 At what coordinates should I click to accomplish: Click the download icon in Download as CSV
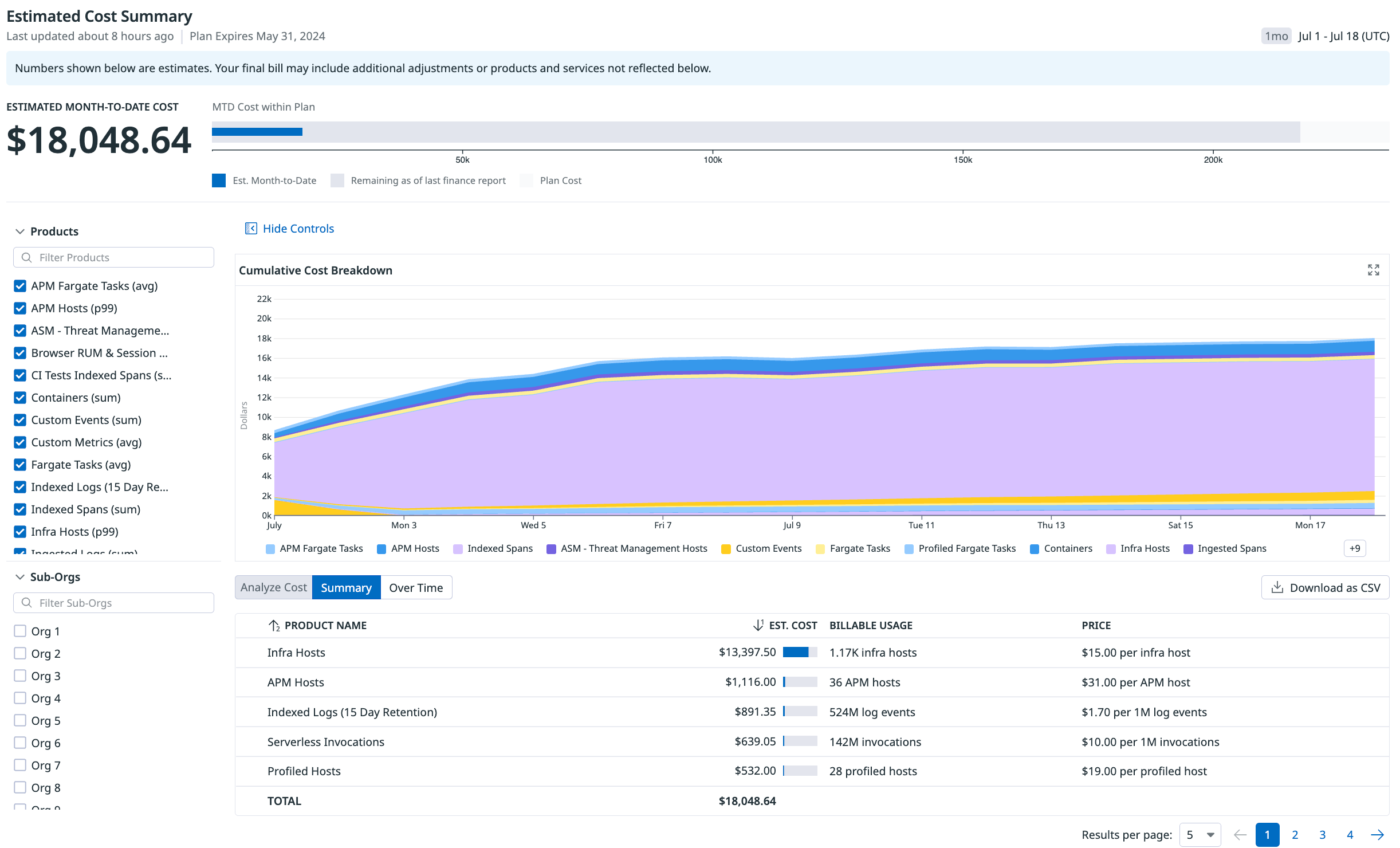pyautogui.click(x=1277, y=587)
